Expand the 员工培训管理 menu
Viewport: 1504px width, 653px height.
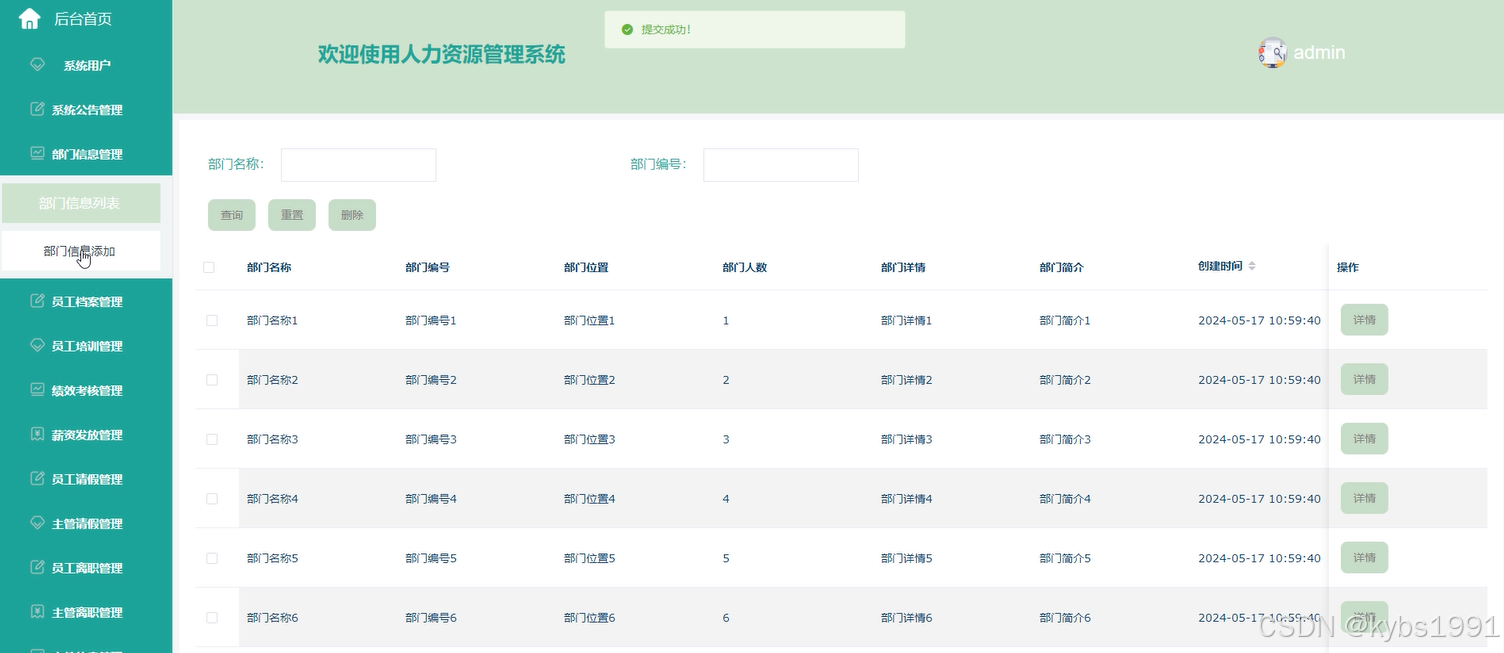(x=86, y=345)
